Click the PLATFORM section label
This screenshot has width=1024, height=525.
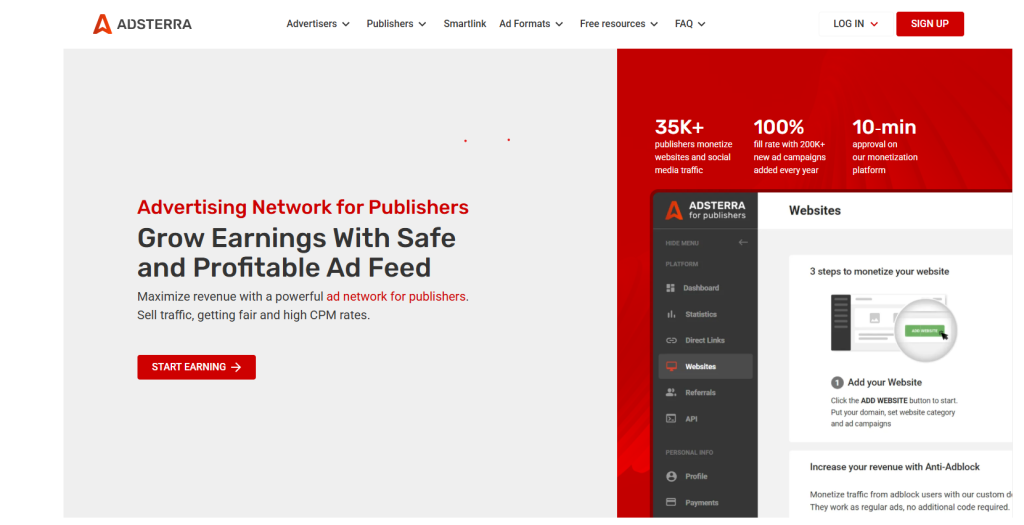(x=682, y=264)
